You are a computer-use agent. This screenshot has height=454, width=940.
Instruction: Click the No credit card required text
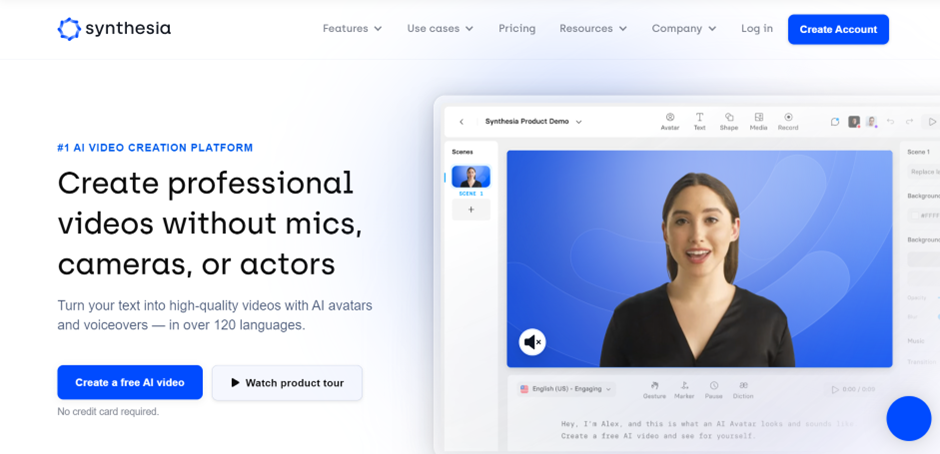(x=108, y=411)
